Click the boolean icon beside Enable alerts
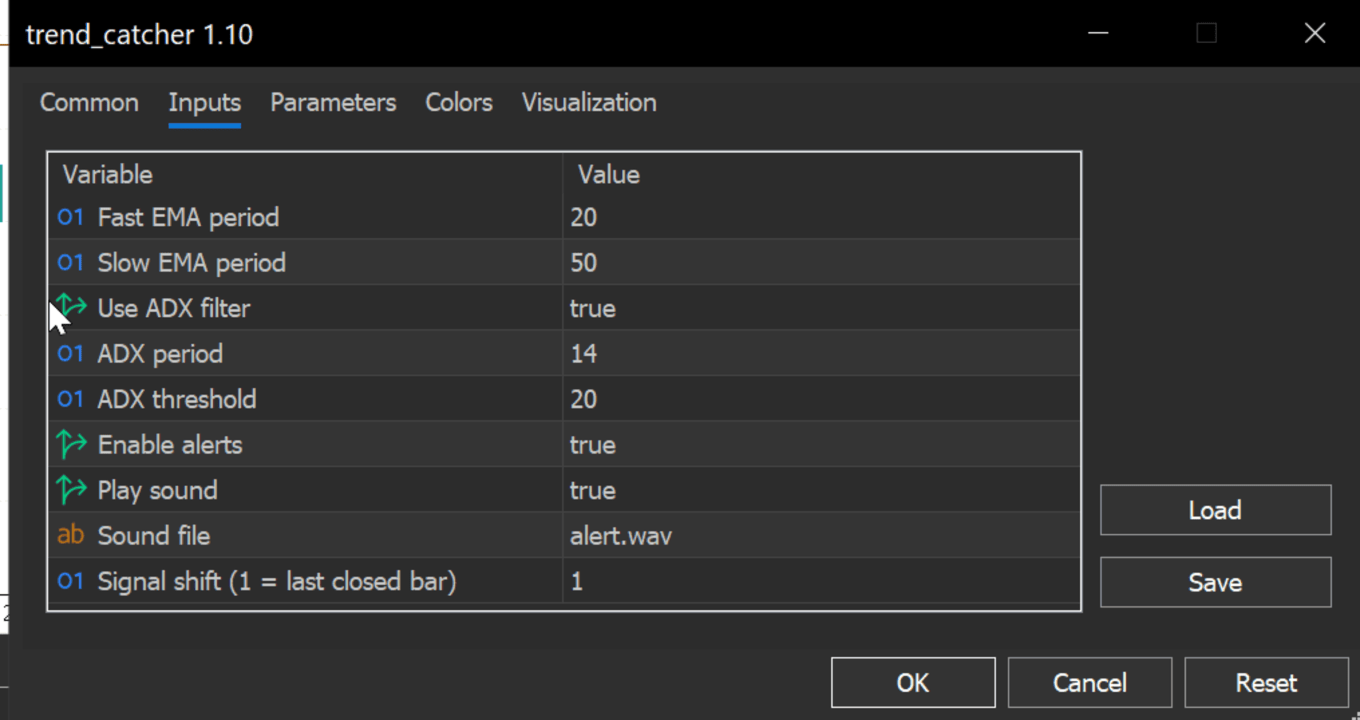Viewport: 1360px width, 720px height. point(72,445)
